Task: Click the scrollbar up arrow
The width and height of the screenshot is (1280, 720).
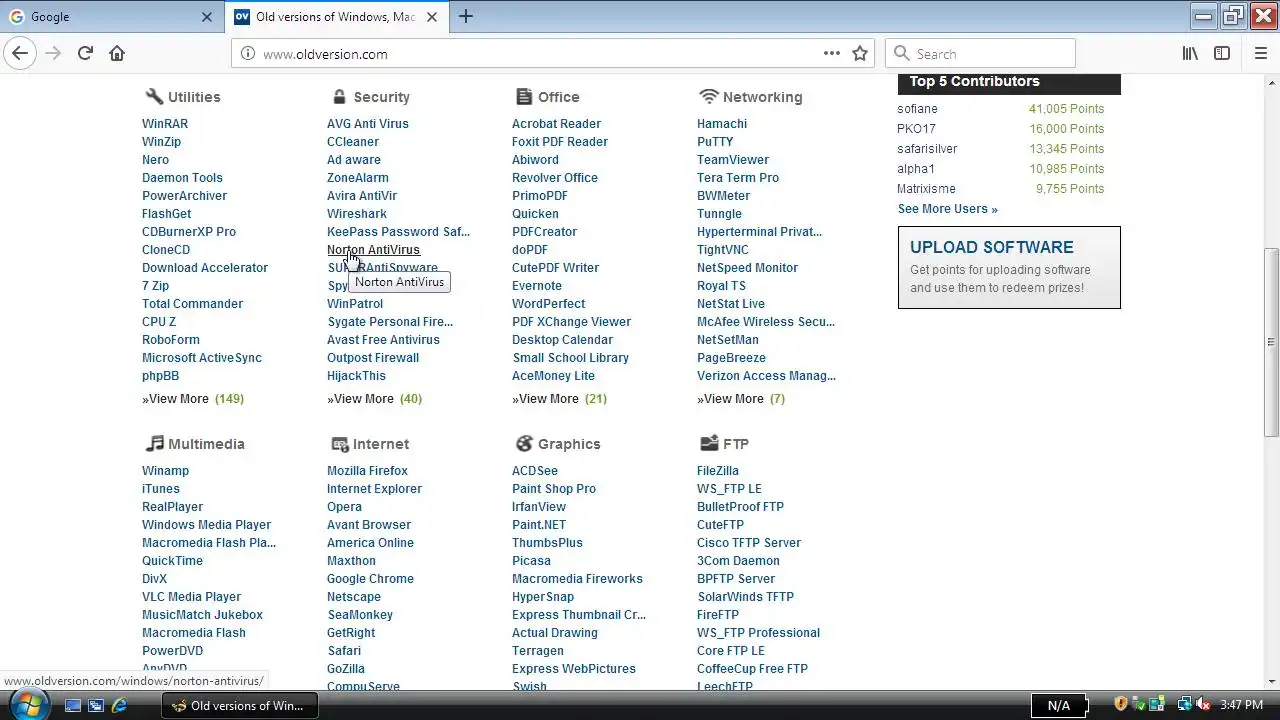Action: [1271, 82]
